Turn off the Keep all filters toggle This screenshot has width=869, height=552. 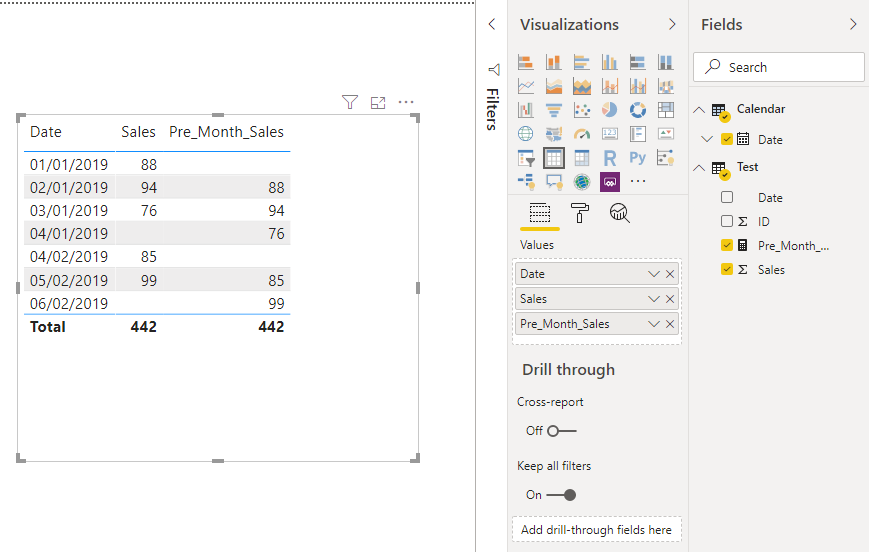coord(561,495)
